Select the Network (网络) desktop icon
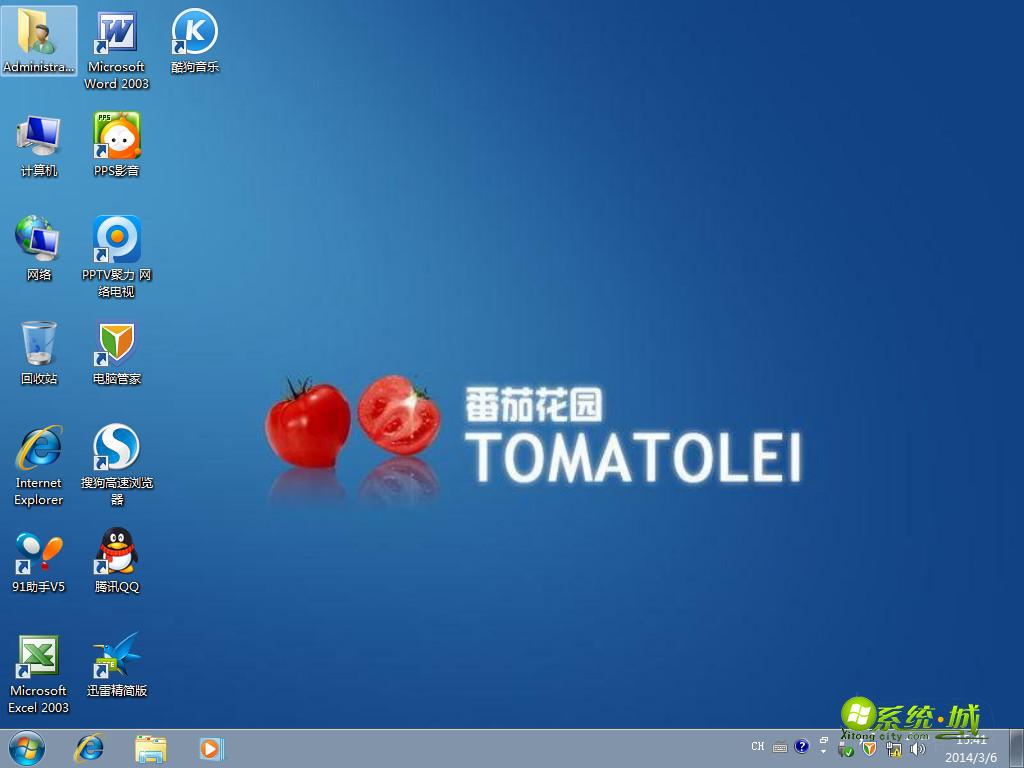This screenshot has height=768, width=1024. point(39,240)
